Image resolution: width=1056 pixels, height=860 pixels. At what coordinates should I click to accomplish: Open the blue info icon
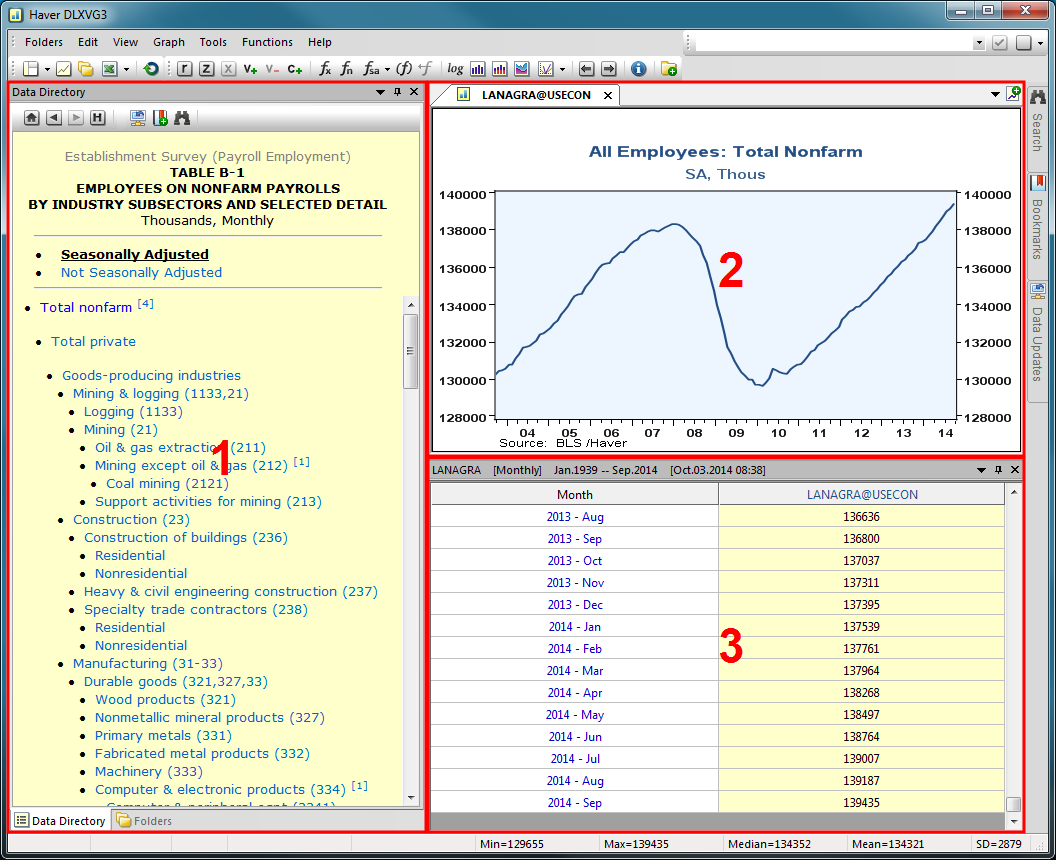point(638,69)
